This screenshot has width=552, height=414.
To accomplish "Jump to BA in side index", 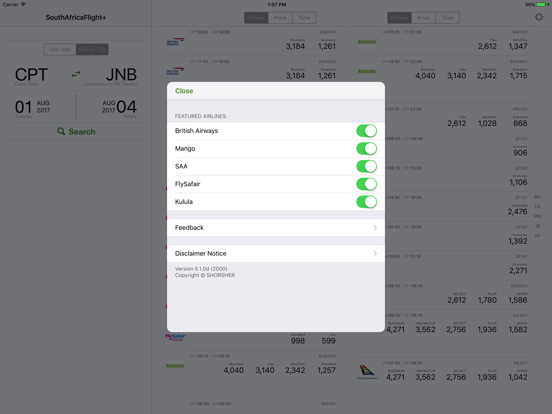I will [537, 197].
